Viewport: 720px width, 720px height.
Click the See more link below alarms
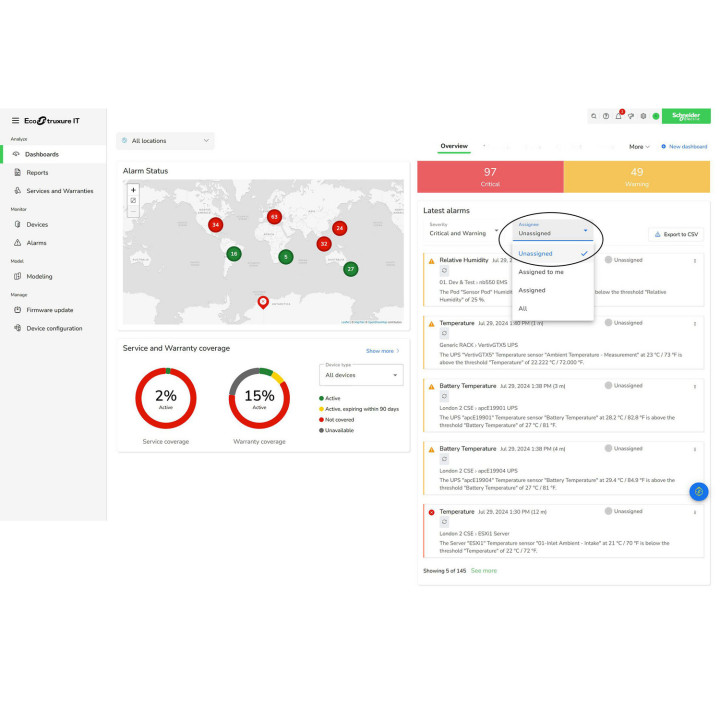click(484, 571)
